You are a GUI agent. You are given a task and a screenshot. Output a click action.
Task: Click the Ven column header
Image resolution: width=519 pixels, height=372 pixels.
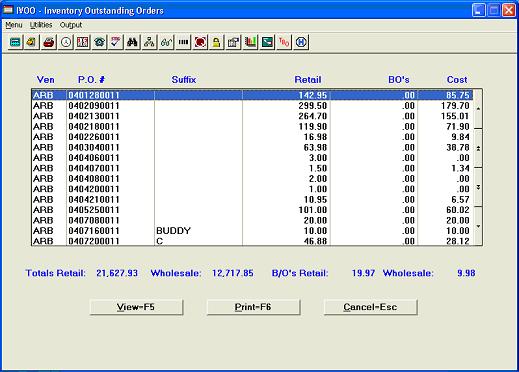tap(45, 80)
